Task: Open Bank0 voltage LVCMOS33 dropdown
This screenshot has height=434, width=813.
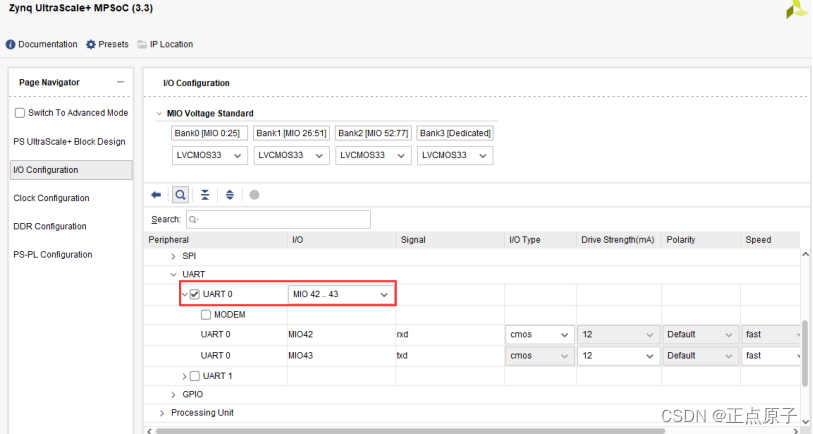Action: coord(209,156)
